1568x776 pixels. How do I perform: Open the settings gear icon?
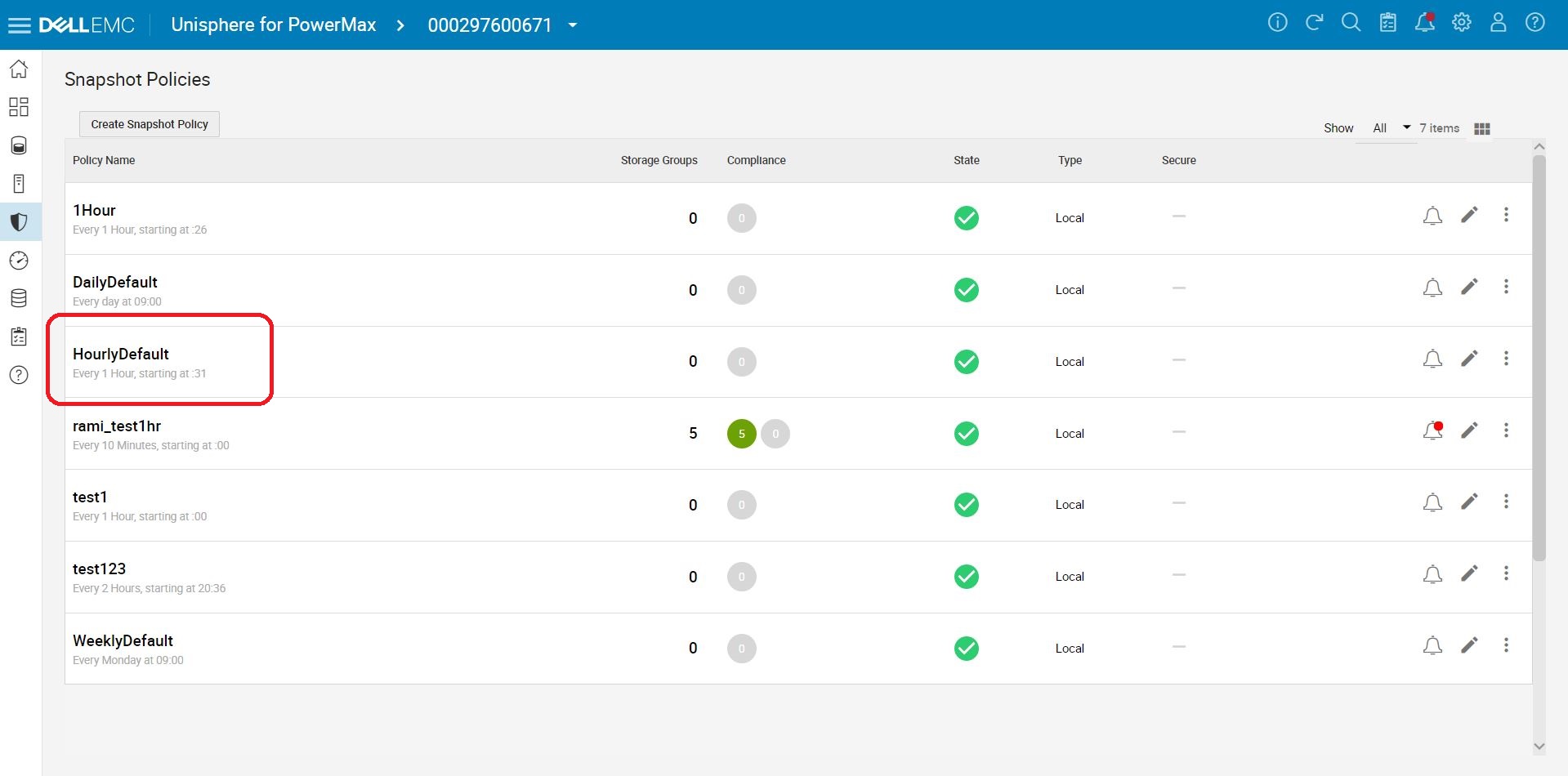(x=1462, y=23)
